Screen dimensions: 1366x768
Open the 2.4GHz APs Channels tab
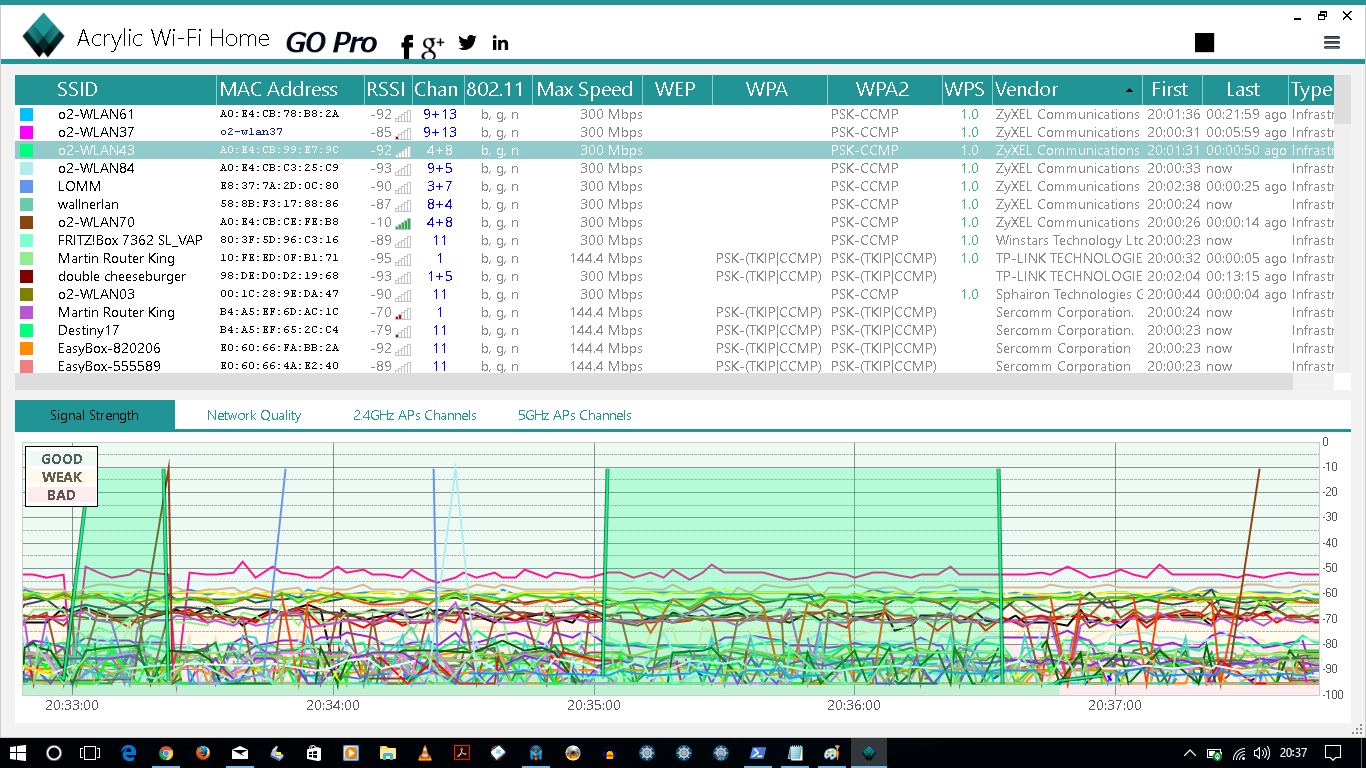415,415
